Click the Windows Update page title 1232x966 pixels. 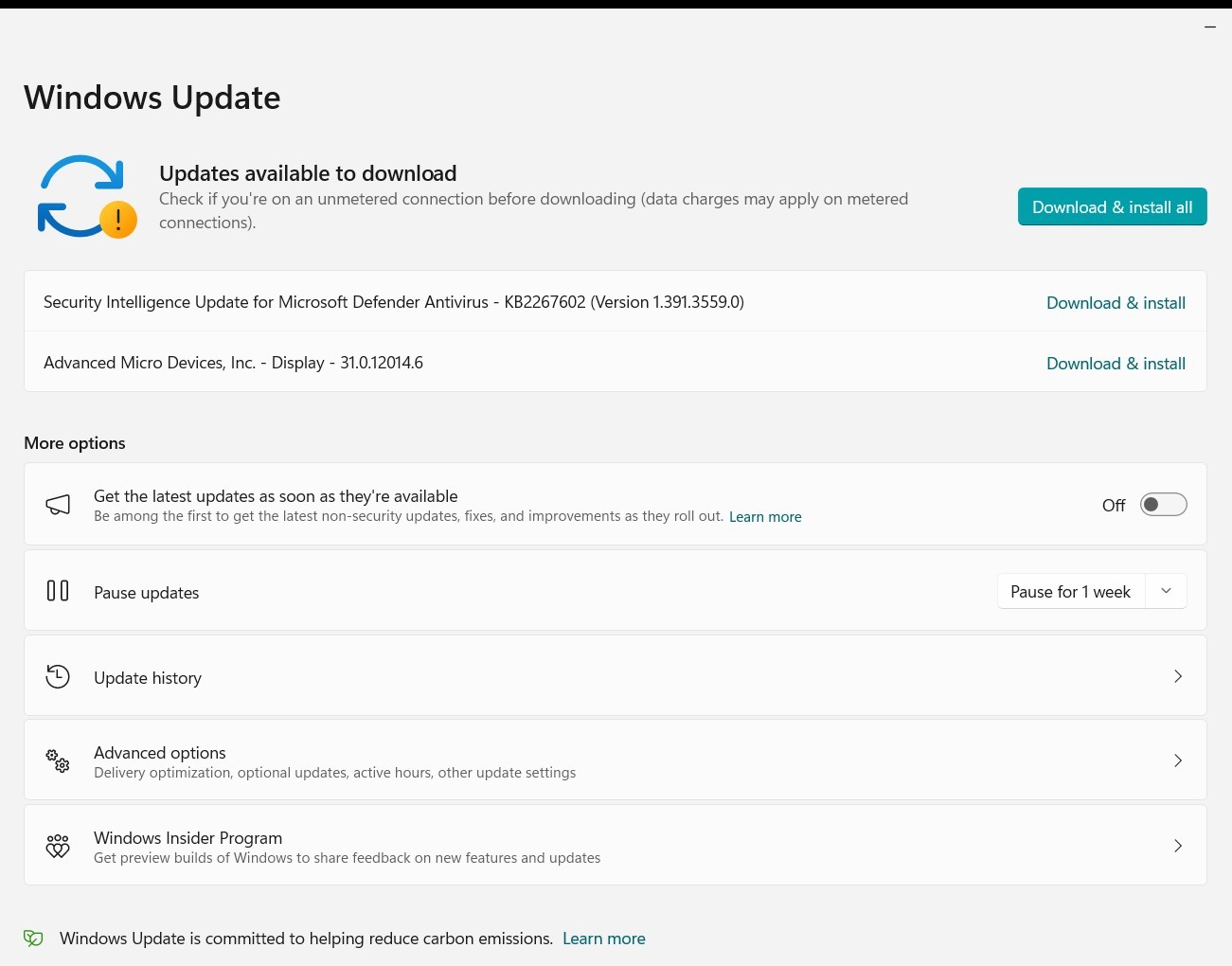[x=152, y=98]
